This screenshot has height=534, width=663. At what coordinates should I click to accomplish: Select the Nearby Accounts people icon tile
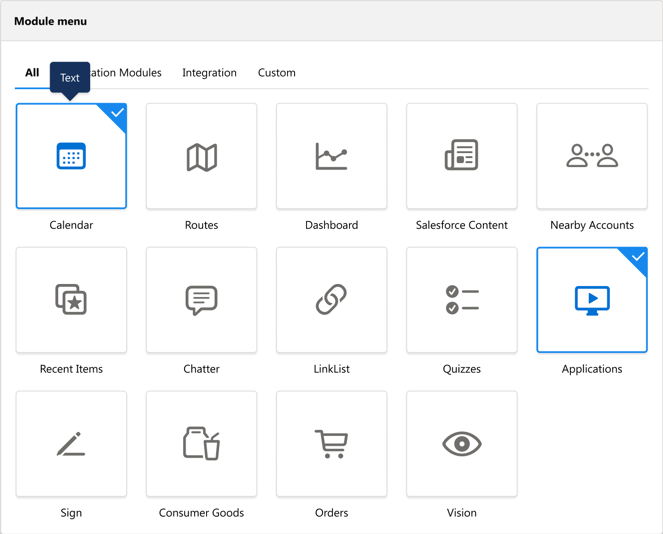(592, 156)
